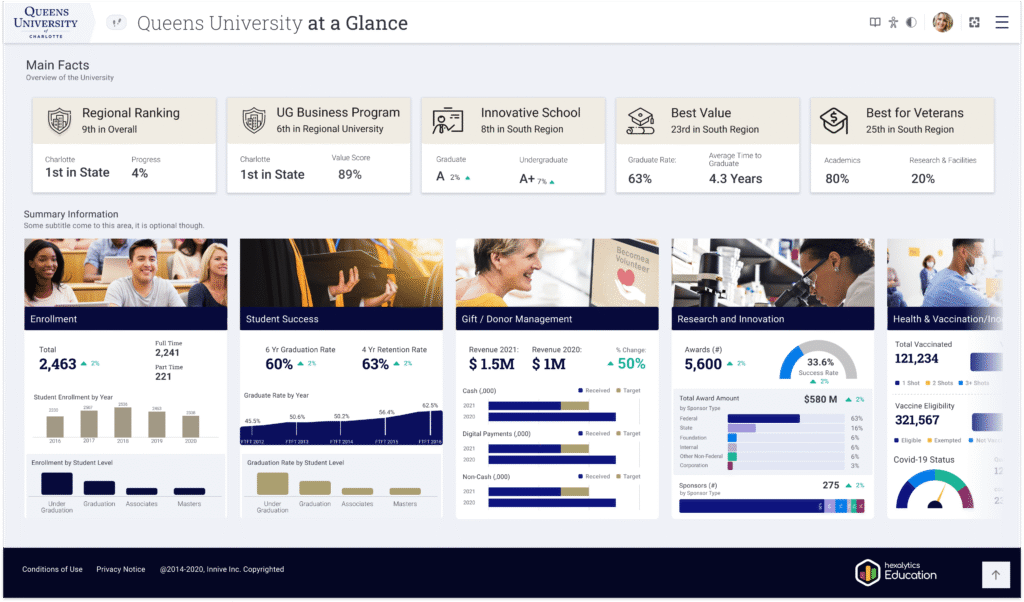The height and width of the screenshot is (602, 1024).
Task: Open the Privacy Notice link
Action: coord(121,570)
